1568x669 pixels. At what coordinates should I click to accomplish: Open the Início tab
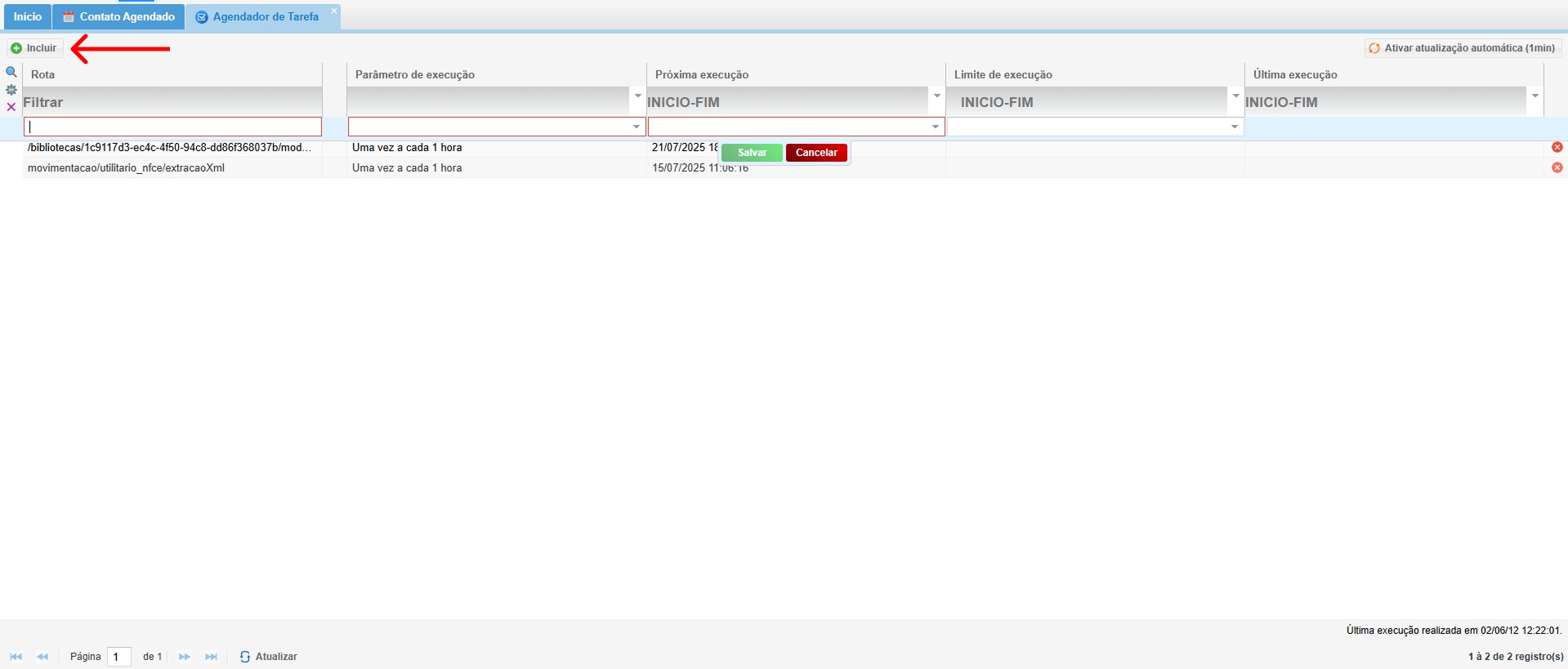(27, 16)
